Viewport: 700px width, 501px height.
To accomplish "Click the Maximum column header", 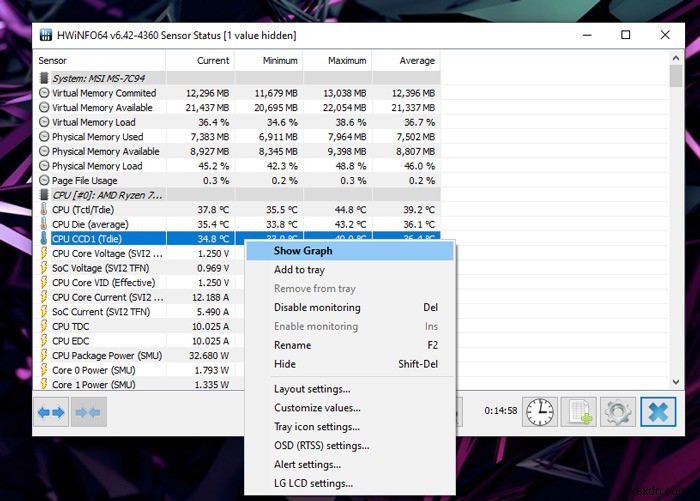I will tap(338, 60).
